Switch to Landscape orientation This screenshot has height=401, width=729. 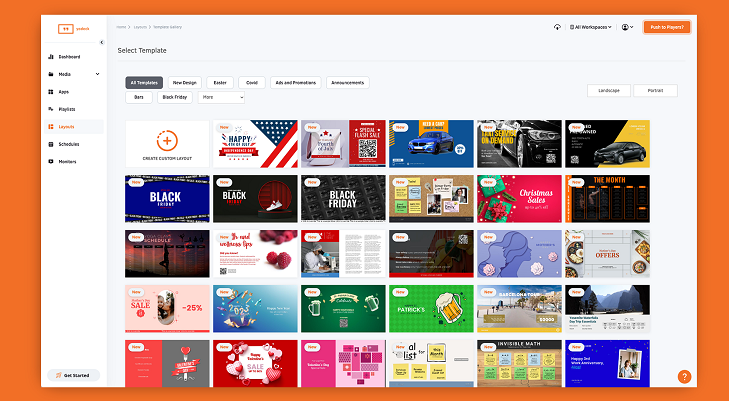pyautogui.click(x=609, y=91)
